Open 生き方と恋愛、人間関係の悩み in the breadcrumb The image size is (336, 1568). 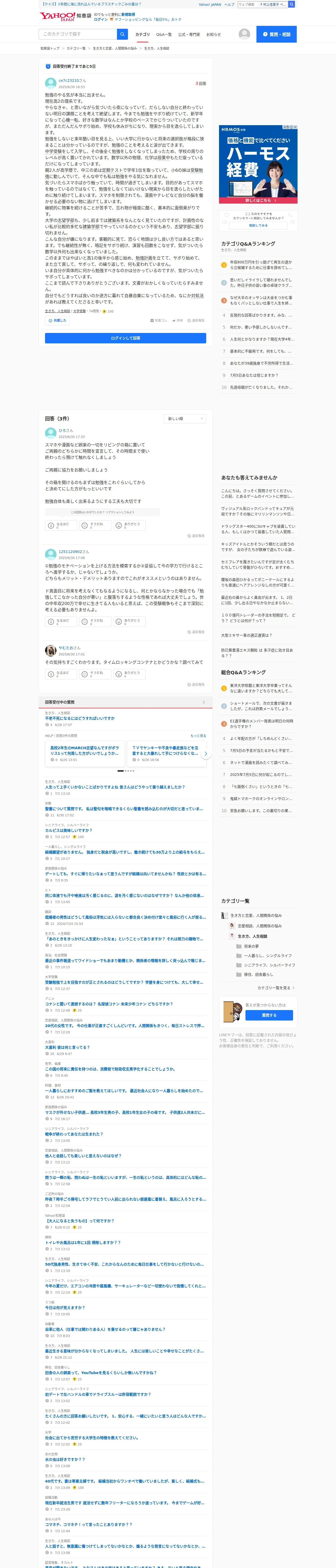tap(115, 48)
